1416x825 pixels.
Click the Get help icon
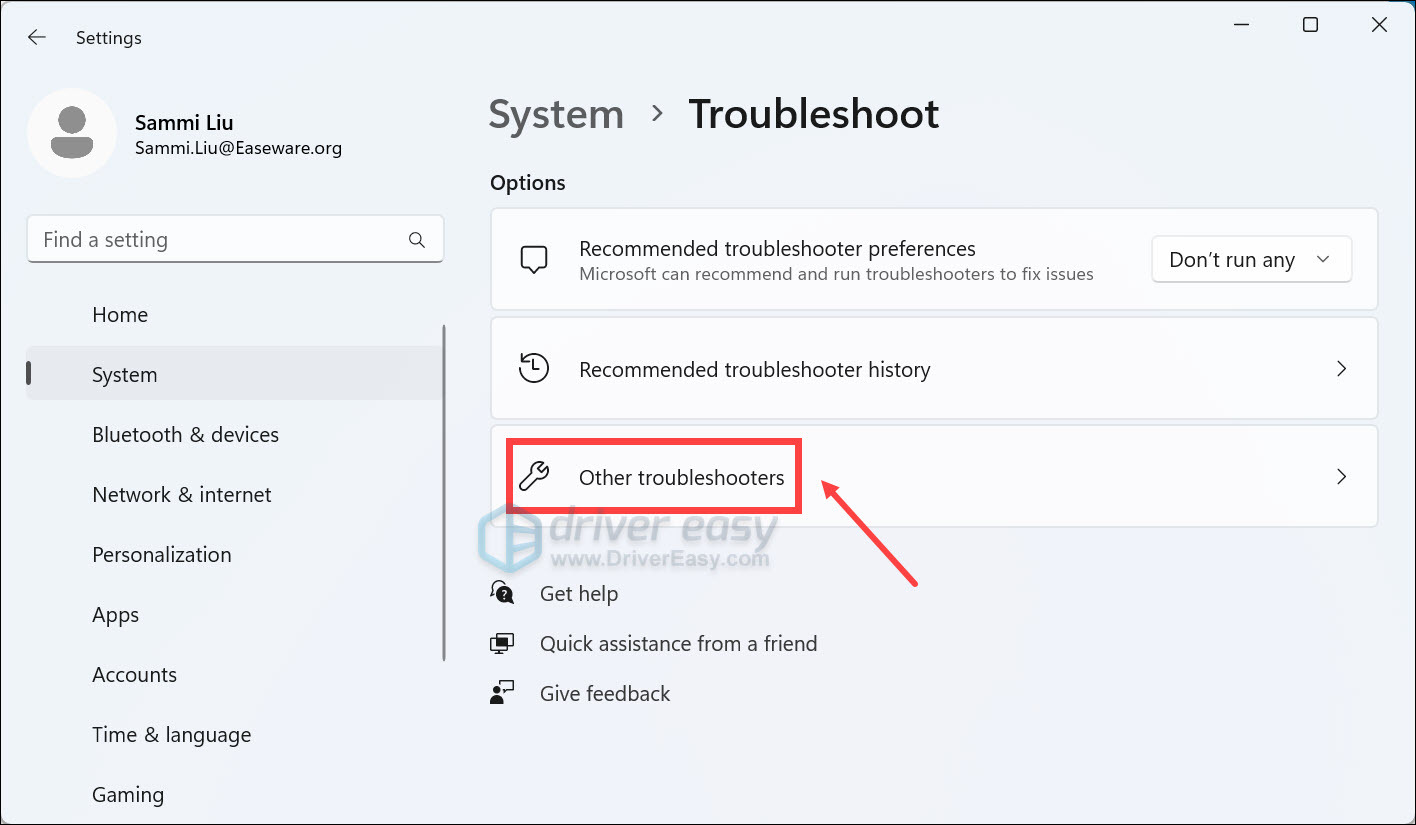coord(502,593)
